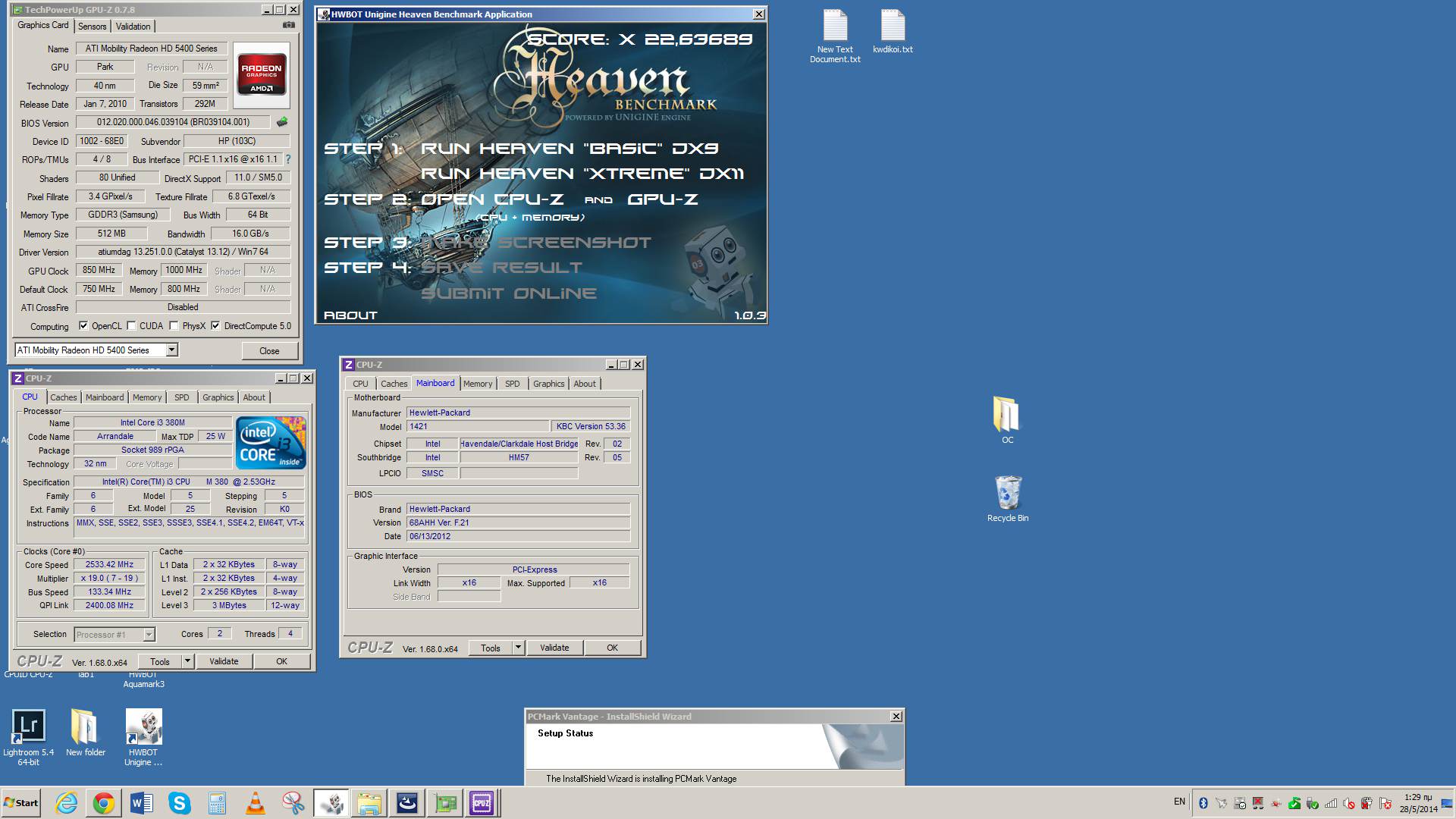
Task: Click the EN language indicator
Action: coord(1179,802)
